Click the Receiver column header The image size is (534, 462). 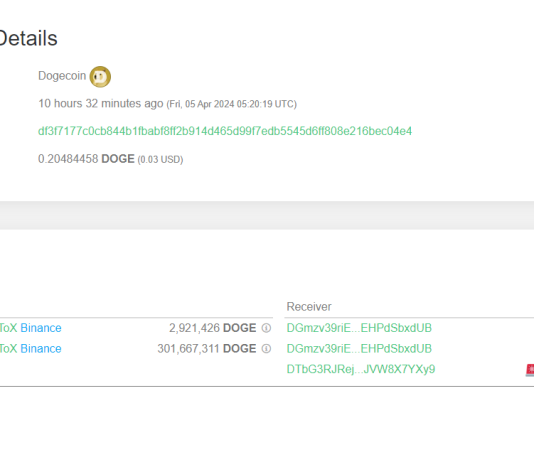309,306
